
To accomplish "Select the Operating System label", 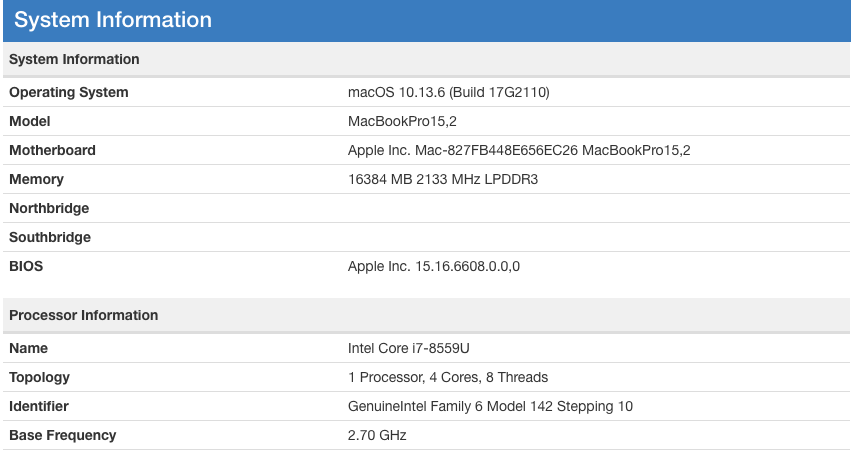I will click(x=69, y=93).
